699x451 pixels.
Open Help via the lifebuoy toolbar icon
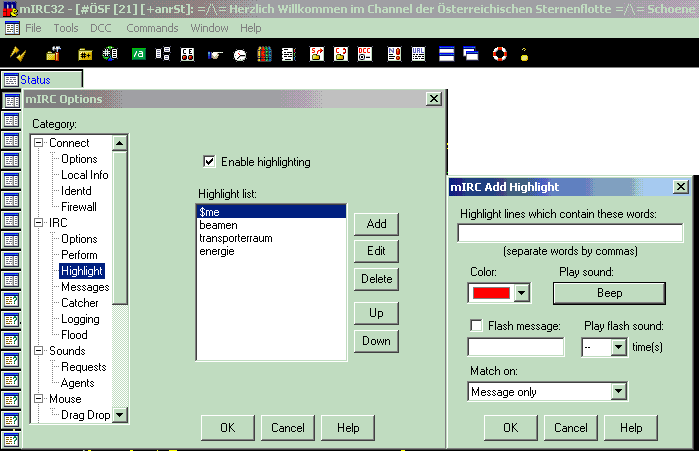tap(500, 54)
